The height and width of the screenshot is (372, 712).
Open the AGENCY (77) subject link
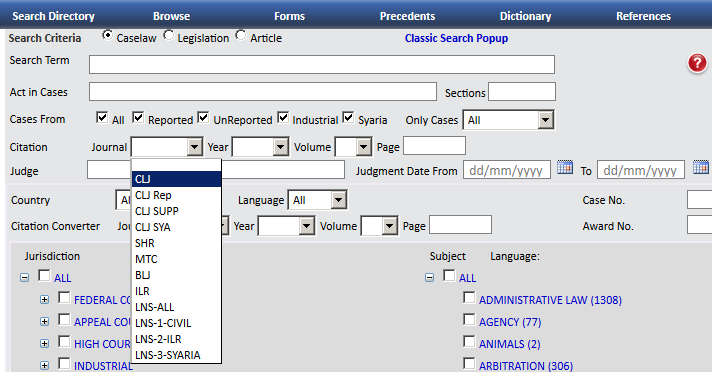click(x=510, y=322)
